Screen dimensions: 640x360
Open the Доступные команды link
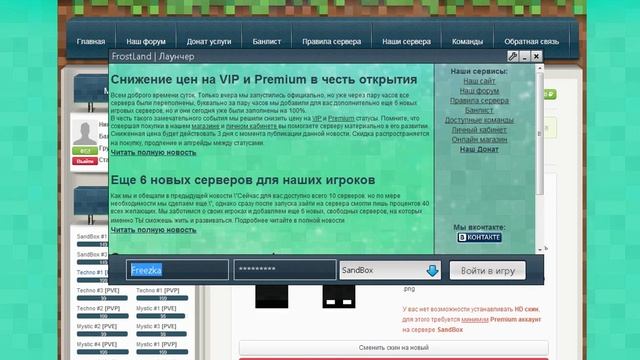point(479,120)
